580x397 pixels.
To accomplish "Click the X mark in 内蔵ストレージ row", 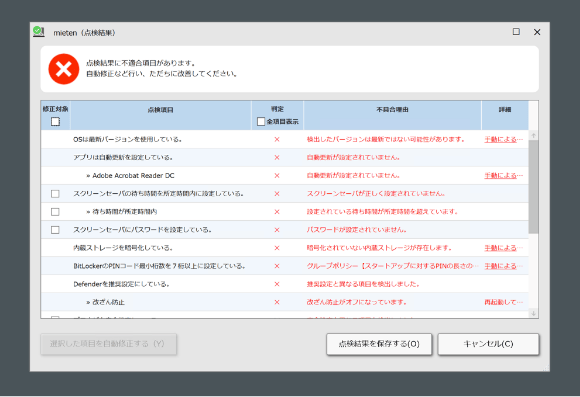I will click(x=277, y=248).
